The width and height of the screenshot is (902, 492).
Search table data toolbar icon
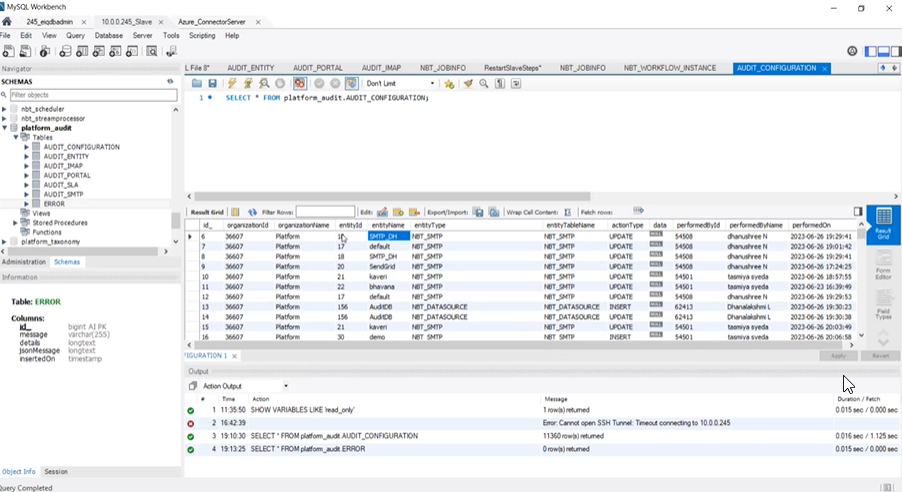[x=152, y=51]
